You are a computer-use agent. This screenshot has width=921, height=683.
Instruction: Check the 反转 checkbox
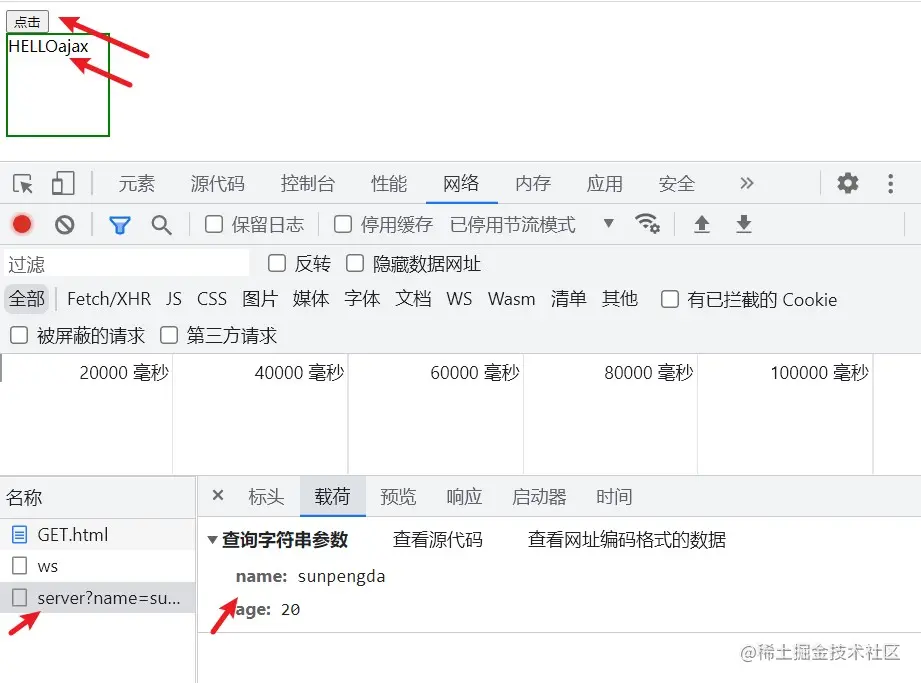pos(277,263)
